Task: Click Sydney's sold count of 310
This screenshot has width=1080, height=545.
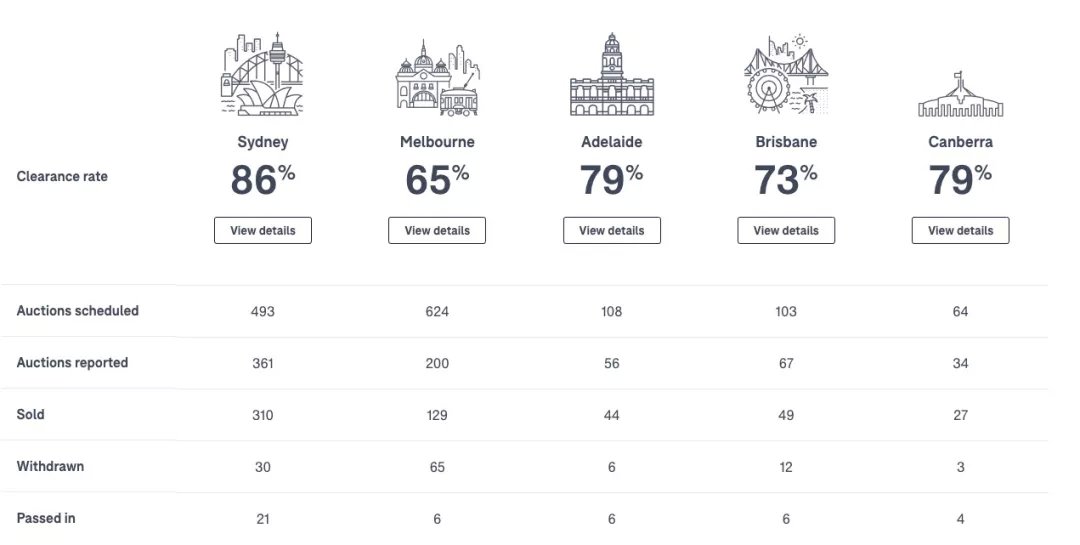Action: (262, 415)
